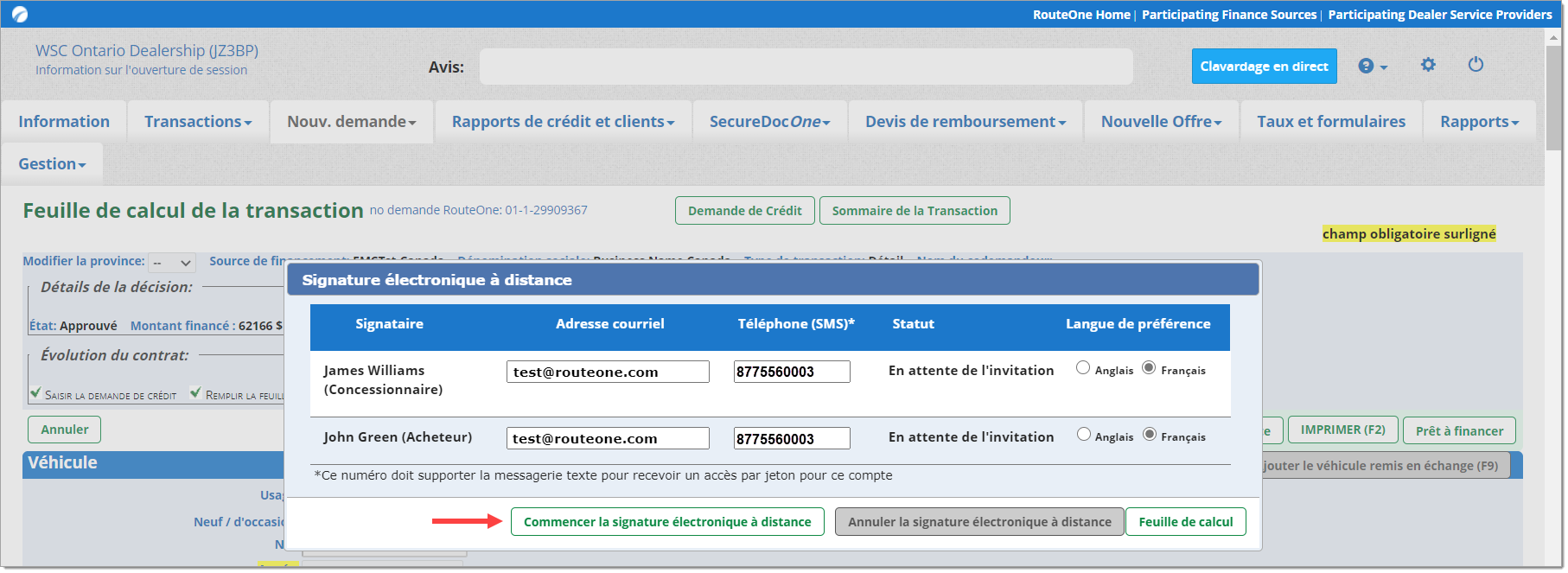1568x573 pixels.
Task: Click the Langue de préférence column header
Action: pos(1138,324)
